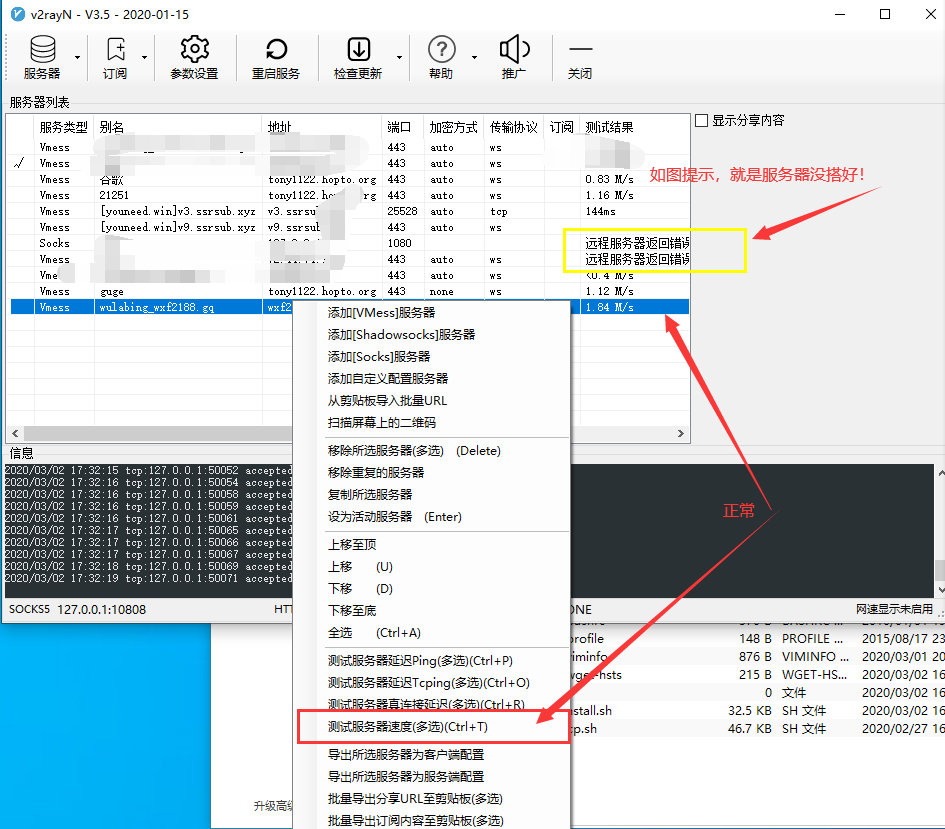Select the Socks server row with port 1080
This screenshot has width=945, height=829.
(x=350, y=243)
